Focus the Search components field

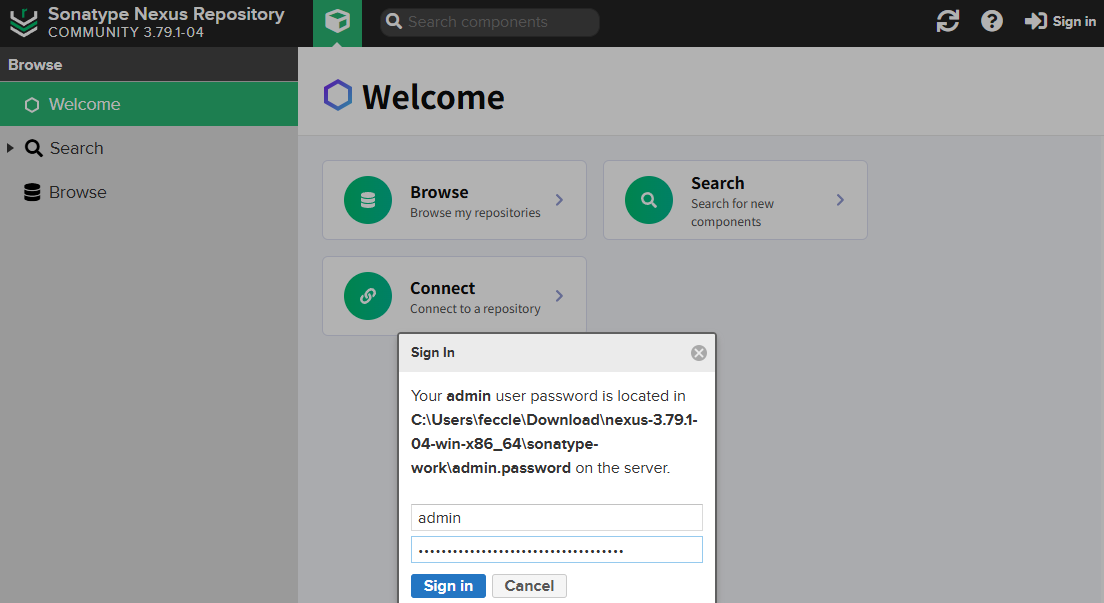(489, 22)
